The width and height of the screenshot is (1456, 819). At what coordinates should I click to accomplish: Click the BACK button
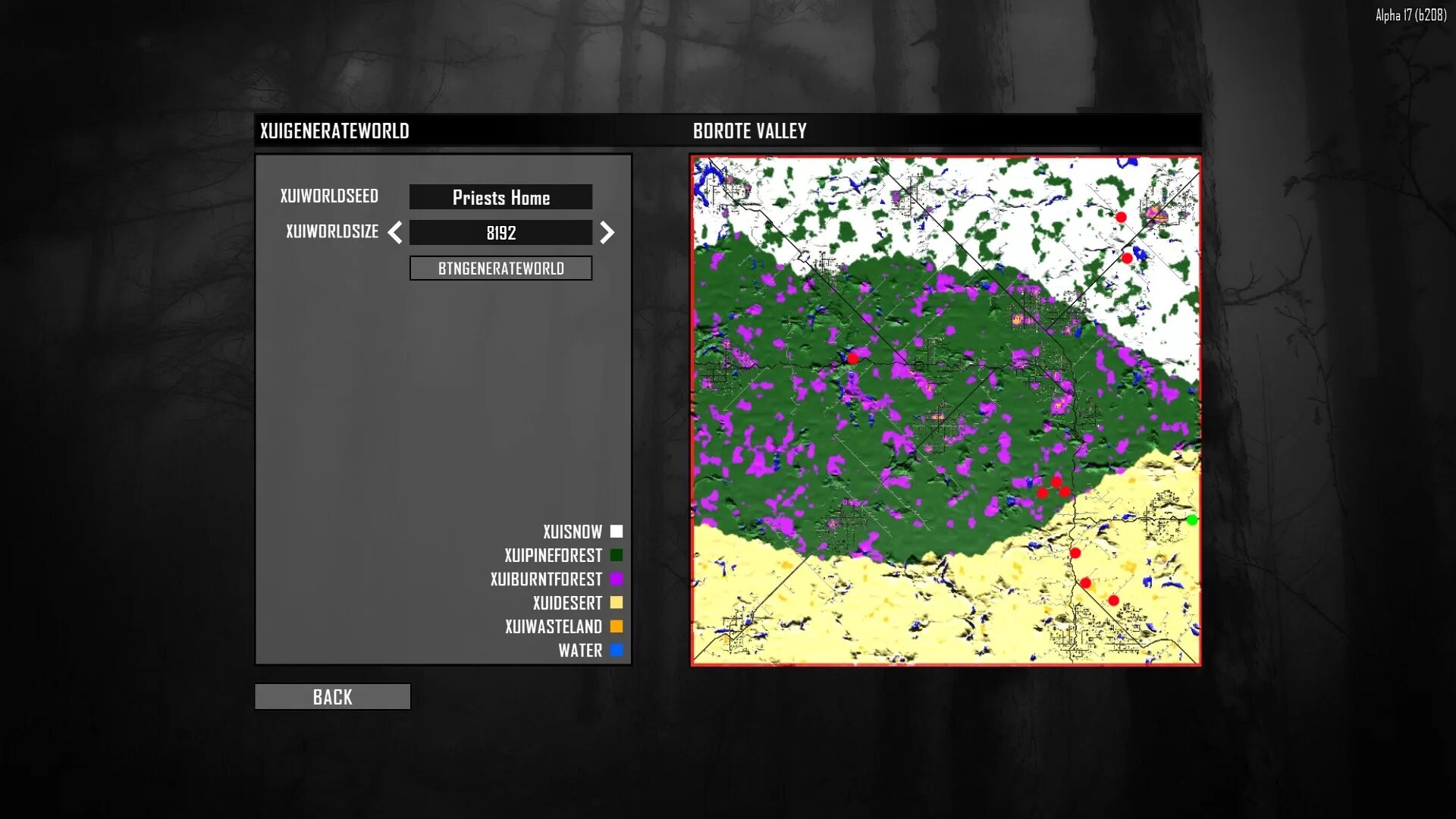pyautogui.click(x=332, y=697)
